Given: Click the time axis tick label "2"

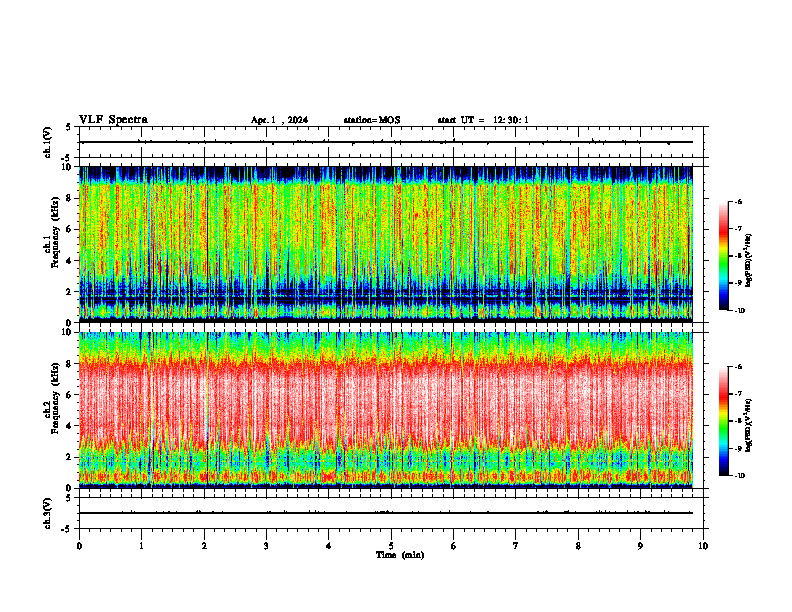Looking at the screenshot, I should [x=204, y=546].
